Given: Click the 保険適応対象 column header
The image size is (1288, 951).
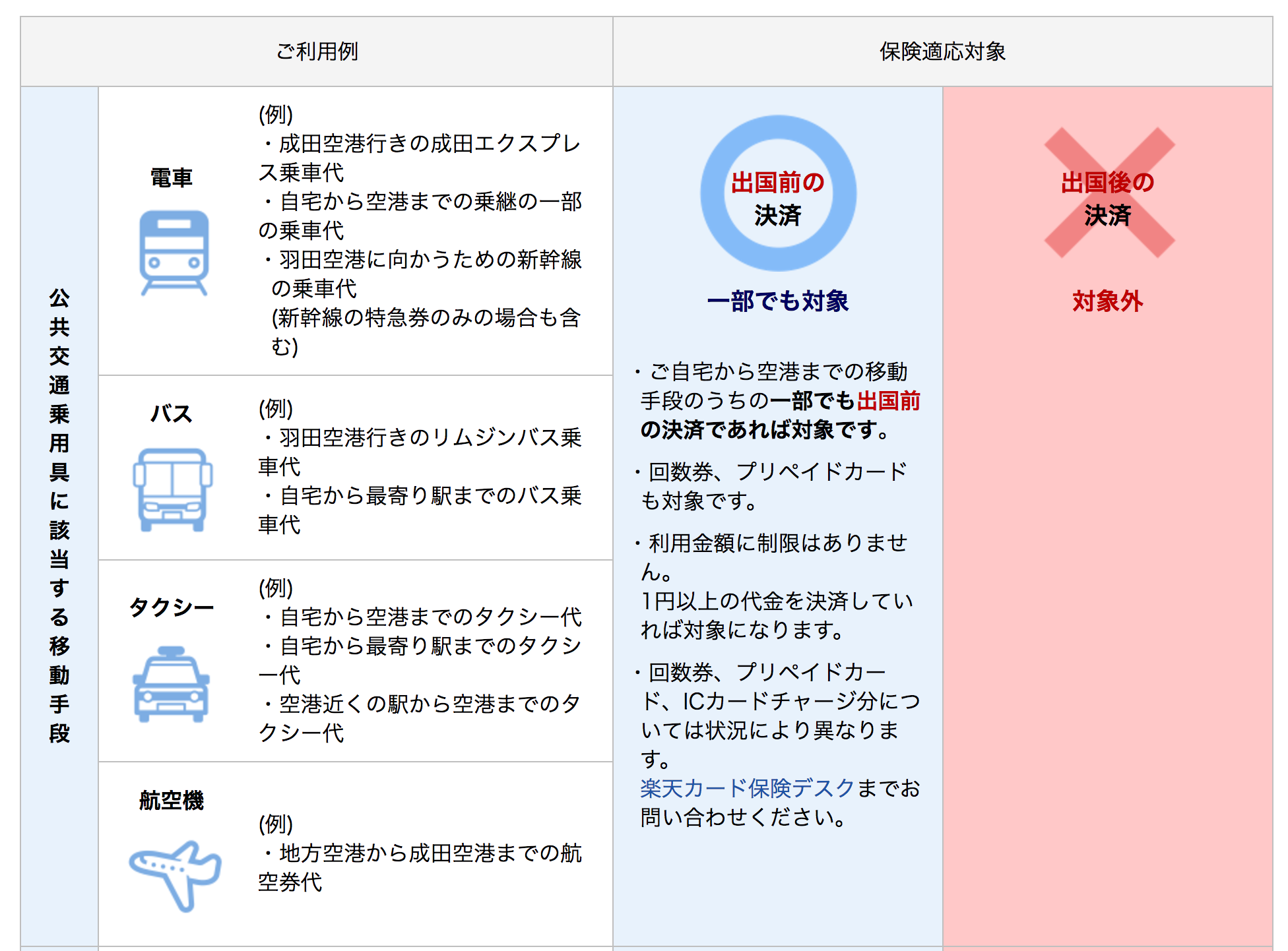Looking at the screenshot, I should pos(942,51).
